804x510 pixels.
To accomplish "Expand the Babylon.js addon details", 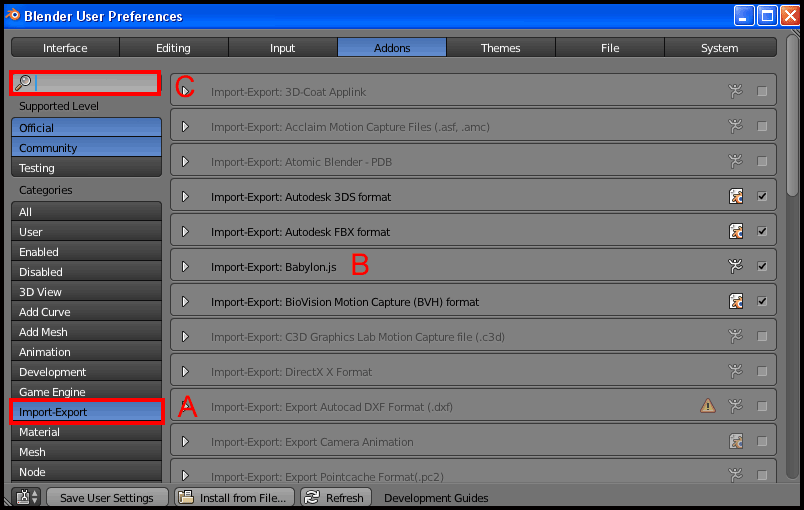I will tap(186, 267).
